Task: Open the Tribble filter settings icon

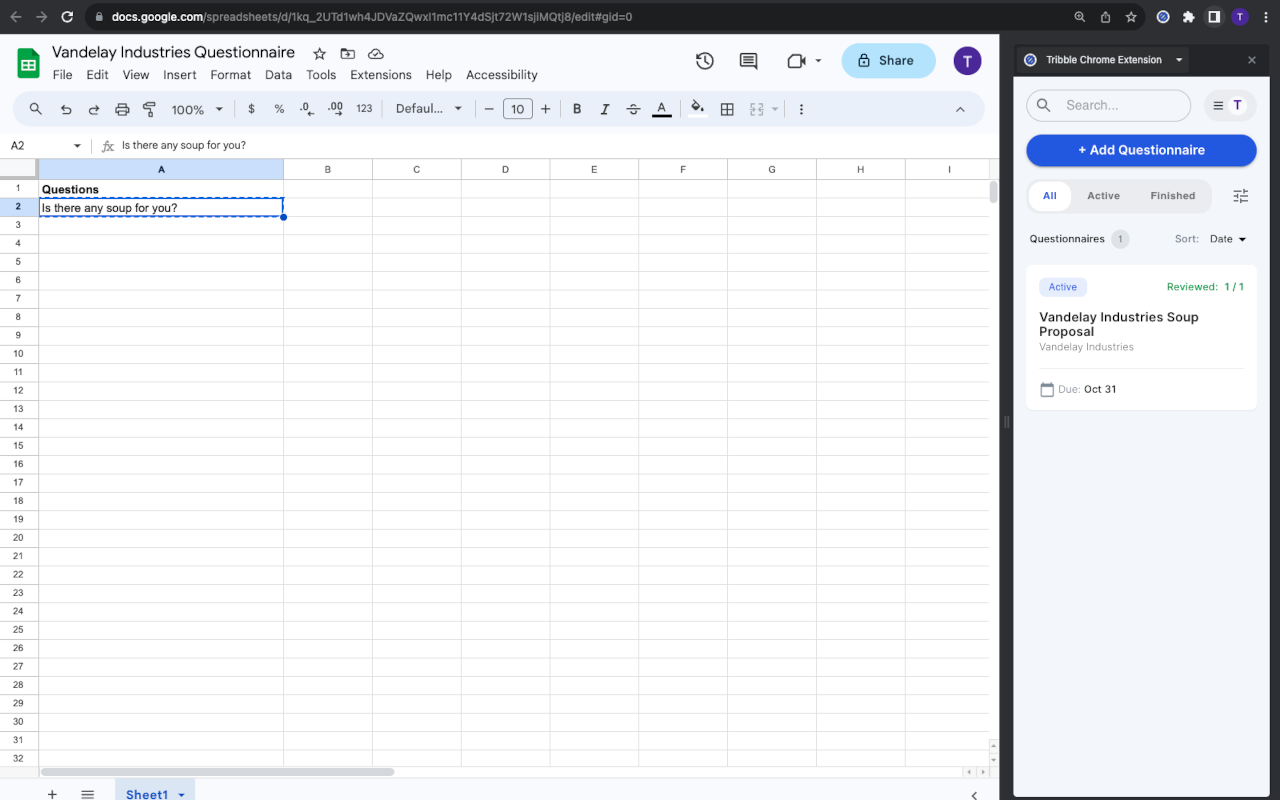Action: click(1240, 196)
